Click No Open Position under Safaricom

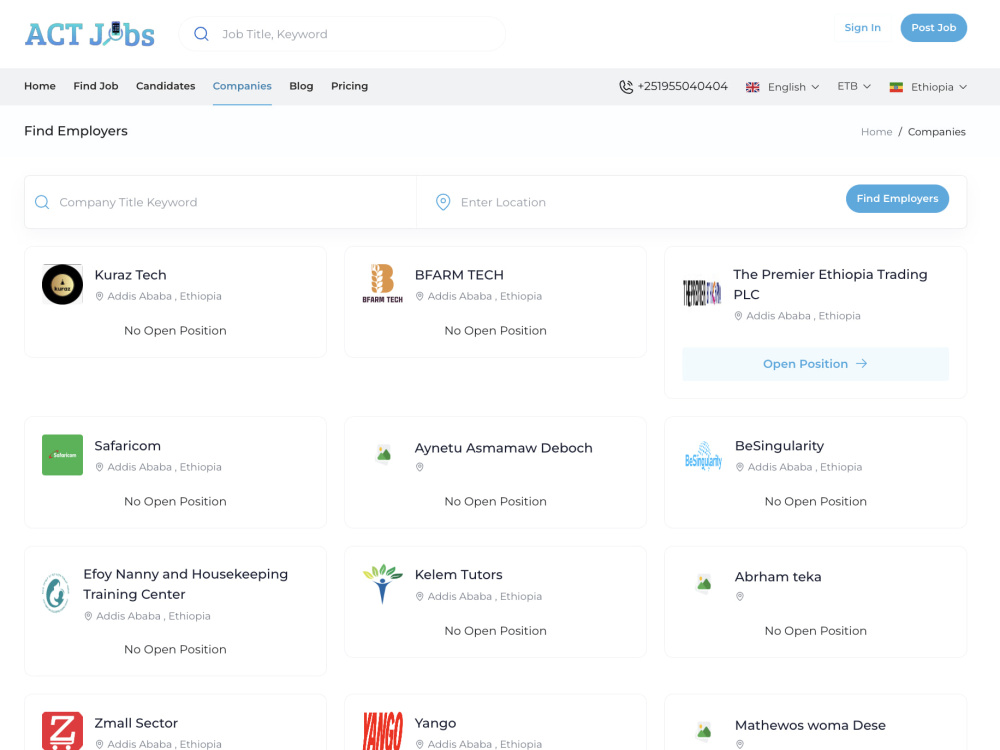[175, 501]
